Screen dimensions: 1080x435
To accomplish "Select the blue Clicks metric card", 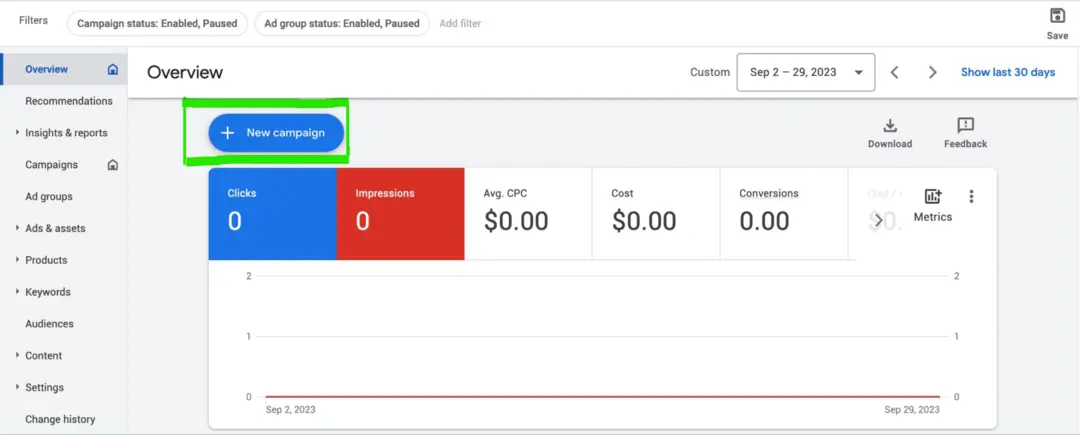I will pos(273,214).
